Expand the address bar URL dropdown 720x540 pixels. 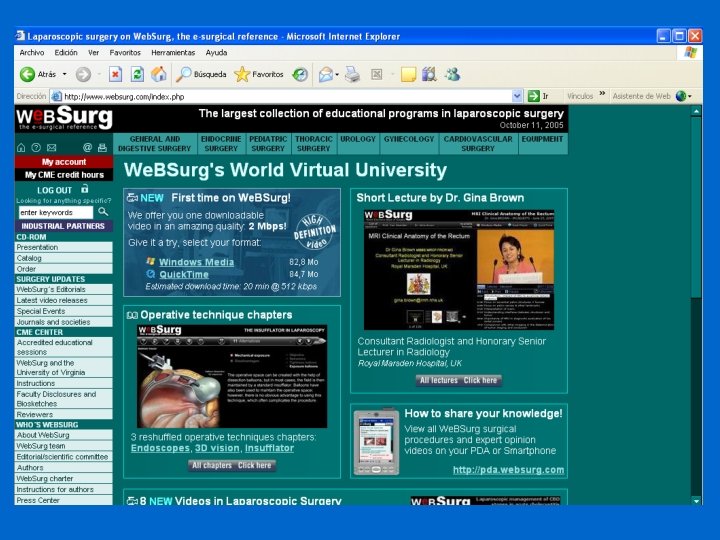tap(517, 96)
